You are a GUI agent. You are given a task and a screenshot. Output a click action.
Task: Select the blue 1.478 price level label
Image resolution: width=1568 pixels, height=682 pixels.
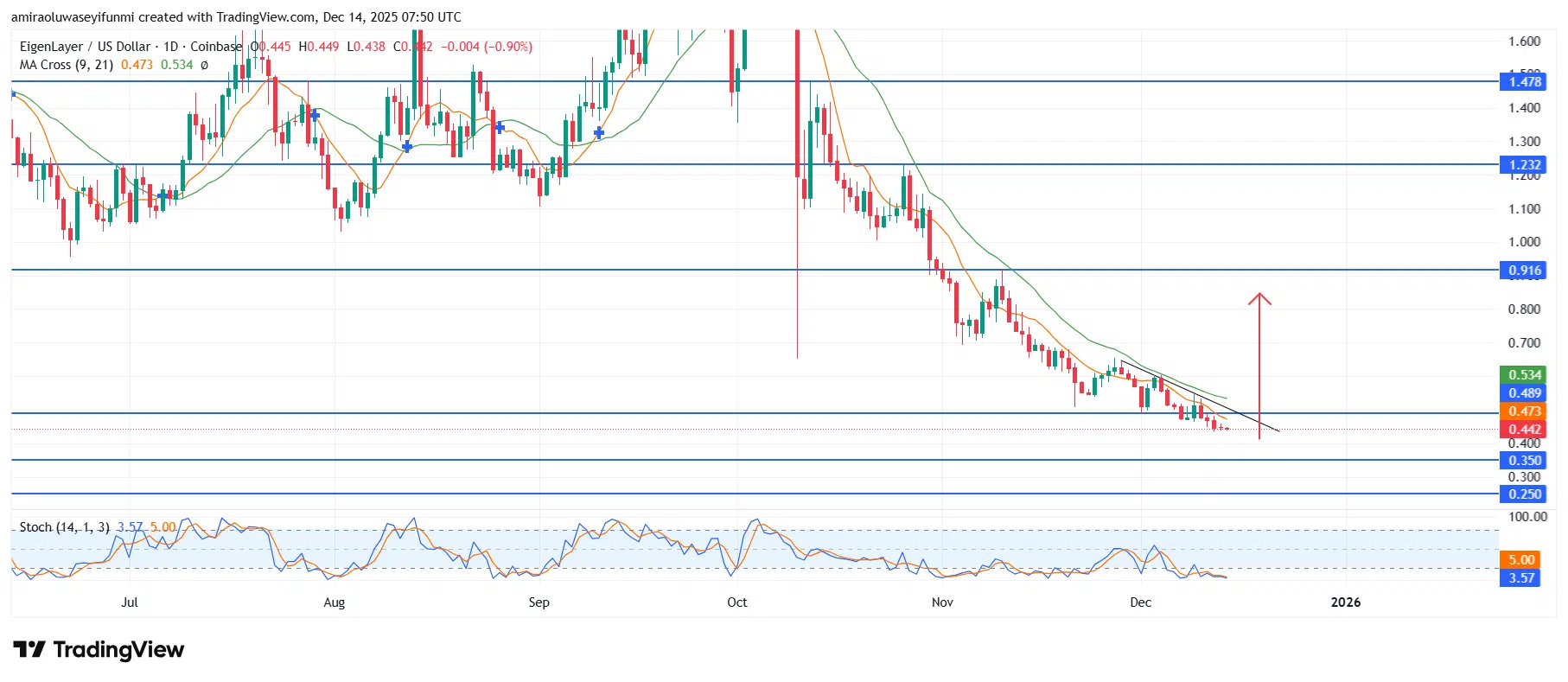tap(1524, 82)
